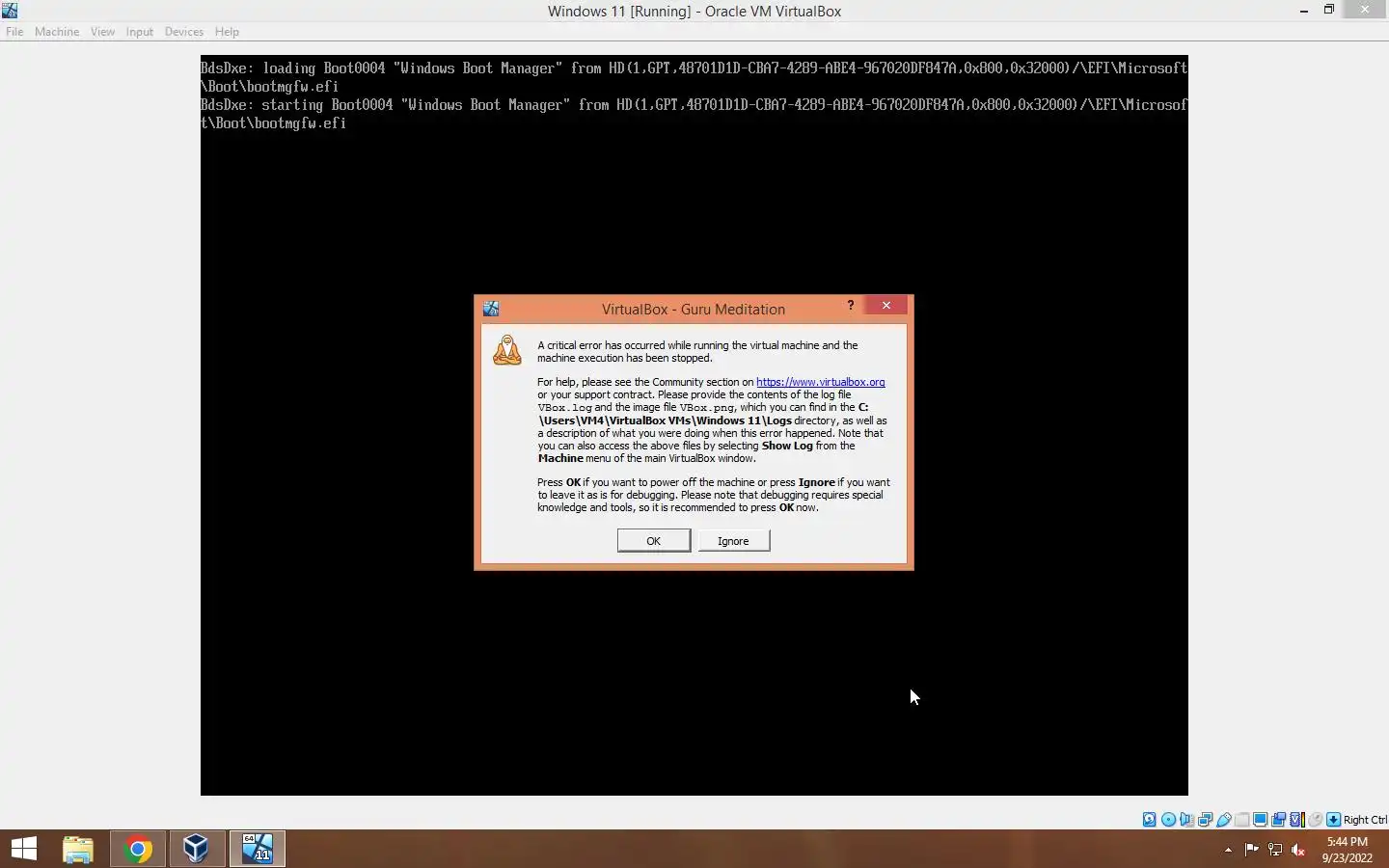Click the mouse integration status icon
1389x868 pixels.
(x=1315, y=820)
